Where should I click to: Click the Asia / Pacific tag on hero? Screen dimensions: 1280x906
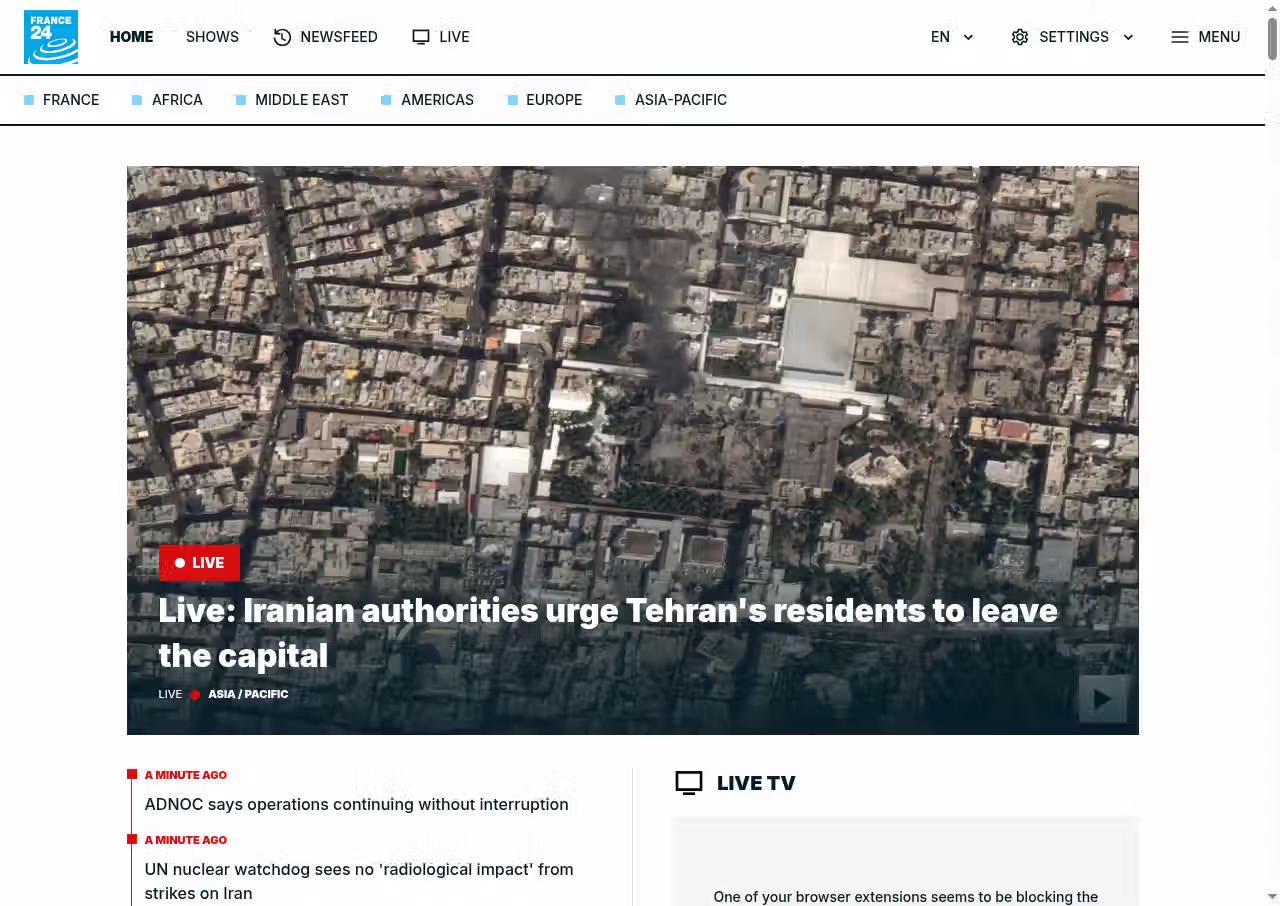pos(248,694)
